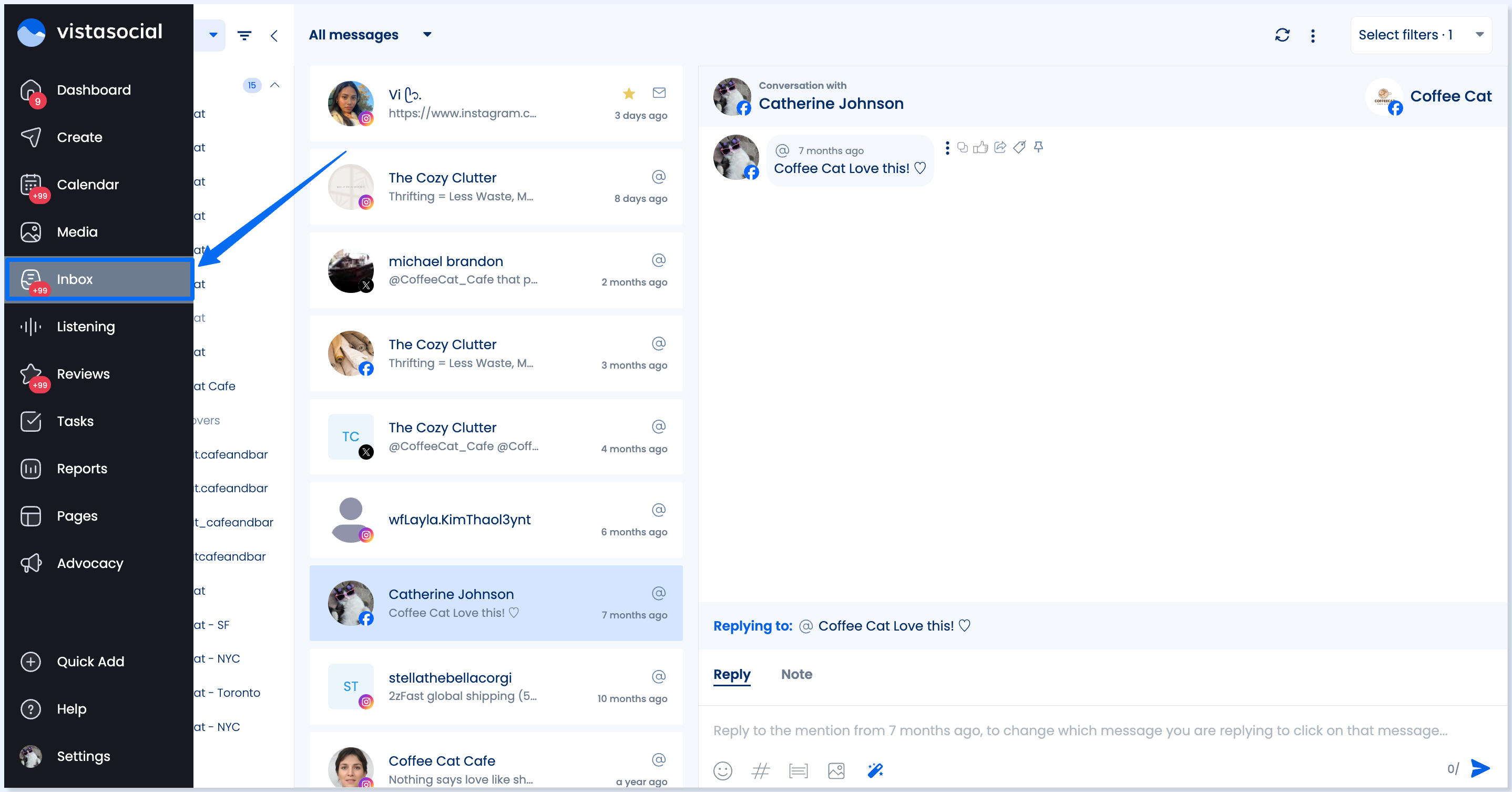Image resolution: width=1512 pixels, height=792 pixels.
Task: Select the 'at Cafe' profile
Action: point(215,387)
